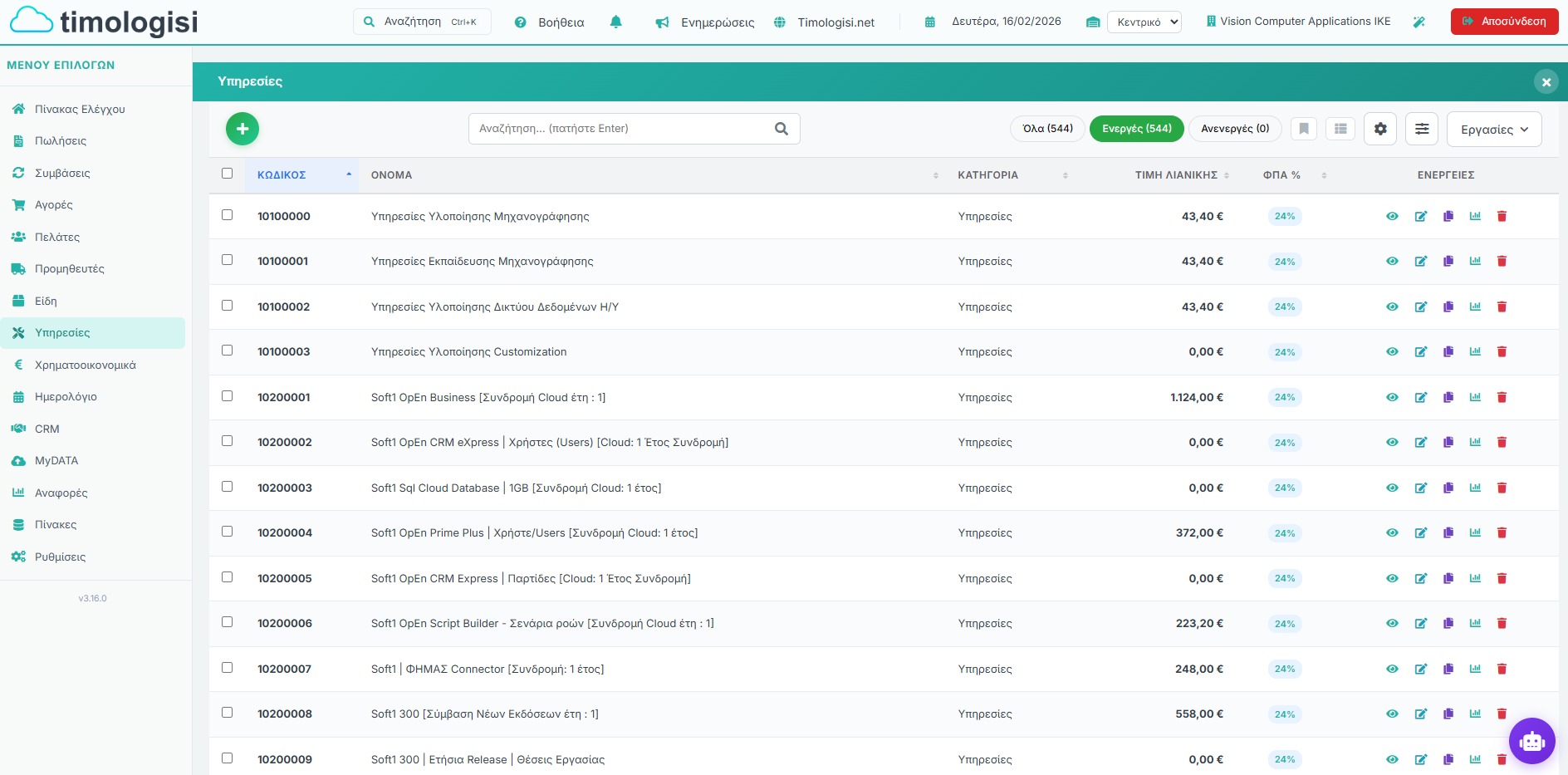Duplicate service 10100002 via copy icon
Screen dimensions: 1568x775
(1448, 307)
